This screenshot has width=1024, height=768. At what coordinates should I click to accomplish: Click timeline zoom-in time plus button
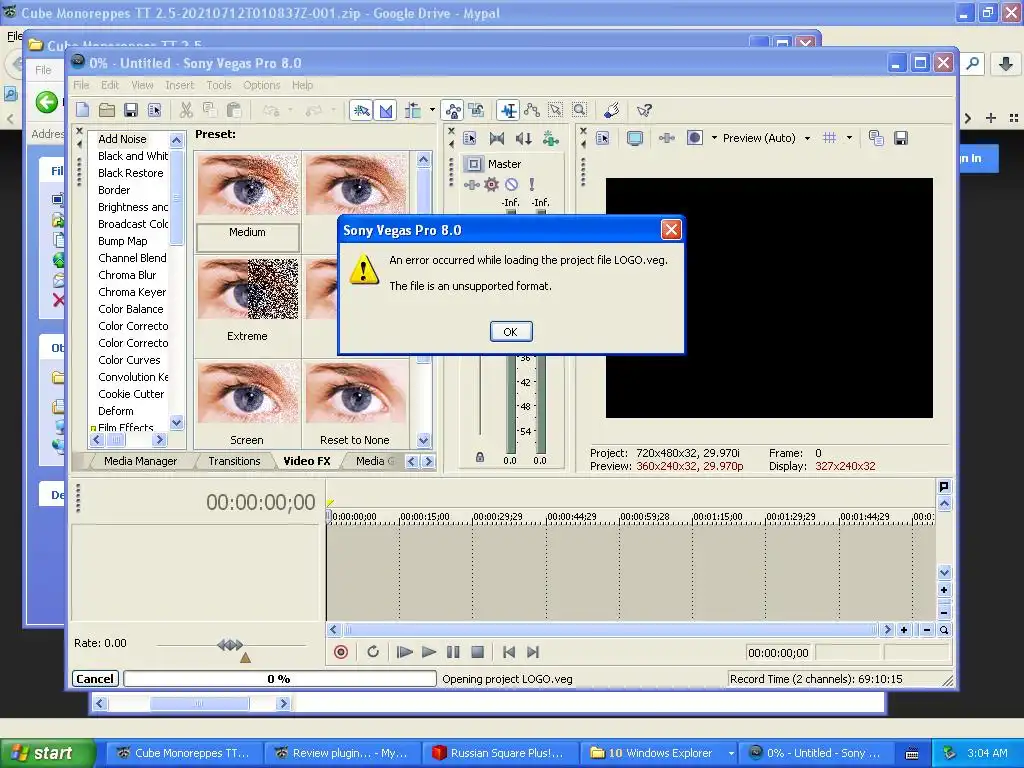(904, 630)
